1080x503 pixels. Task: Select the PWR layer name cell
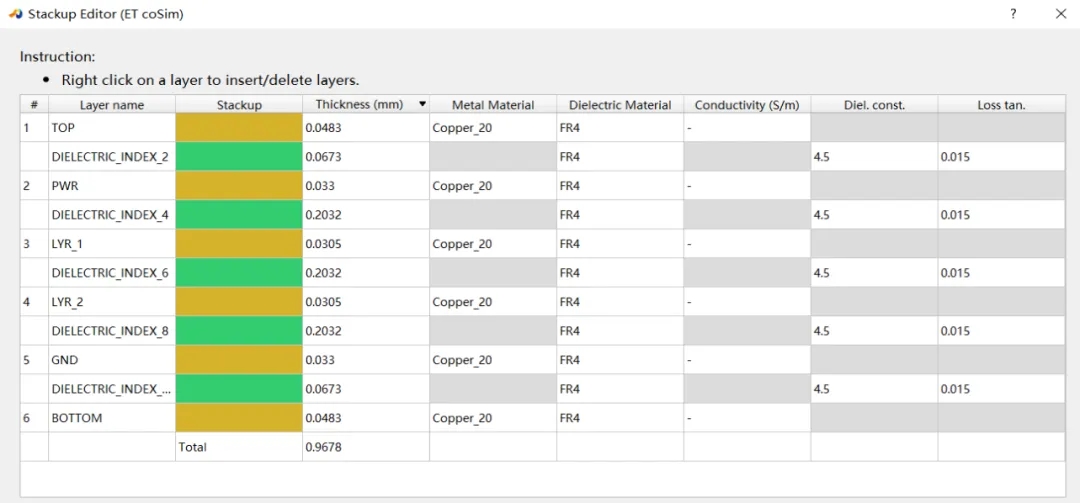[x=112, y=186]
